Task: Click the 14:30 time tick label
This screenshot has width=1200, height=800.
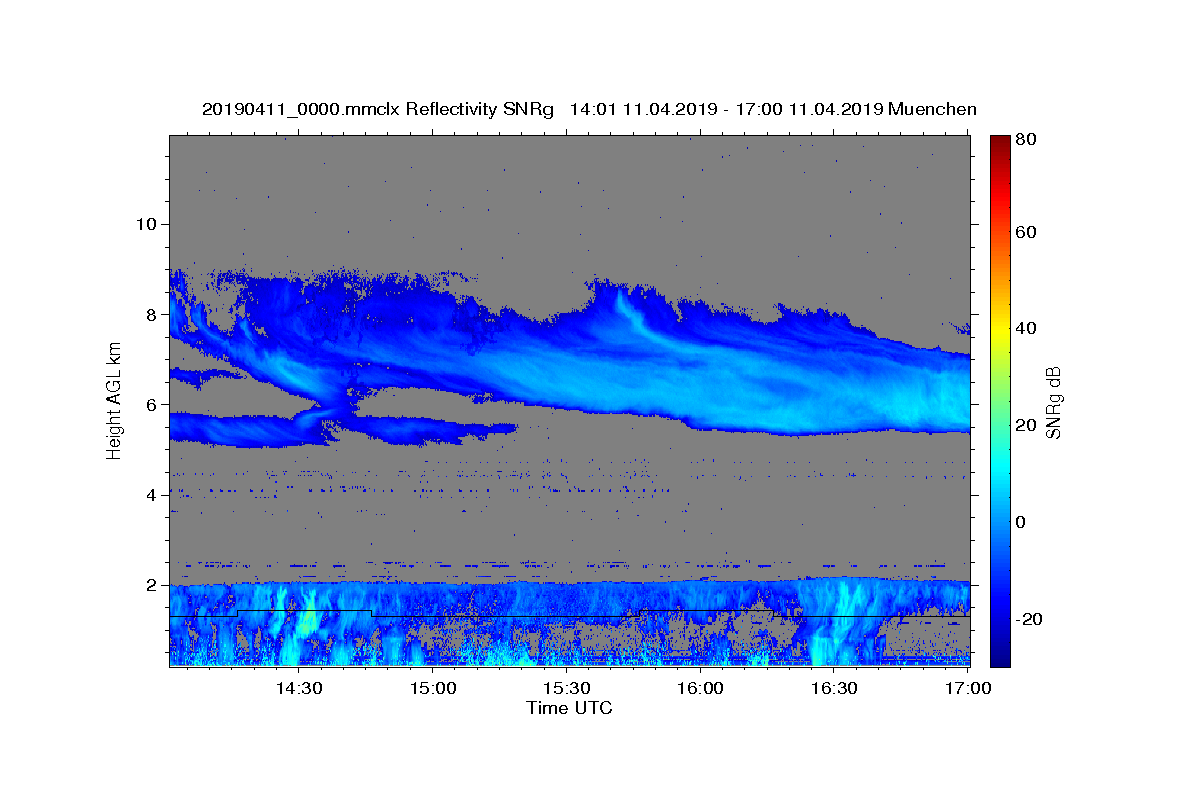Action: 298,688
